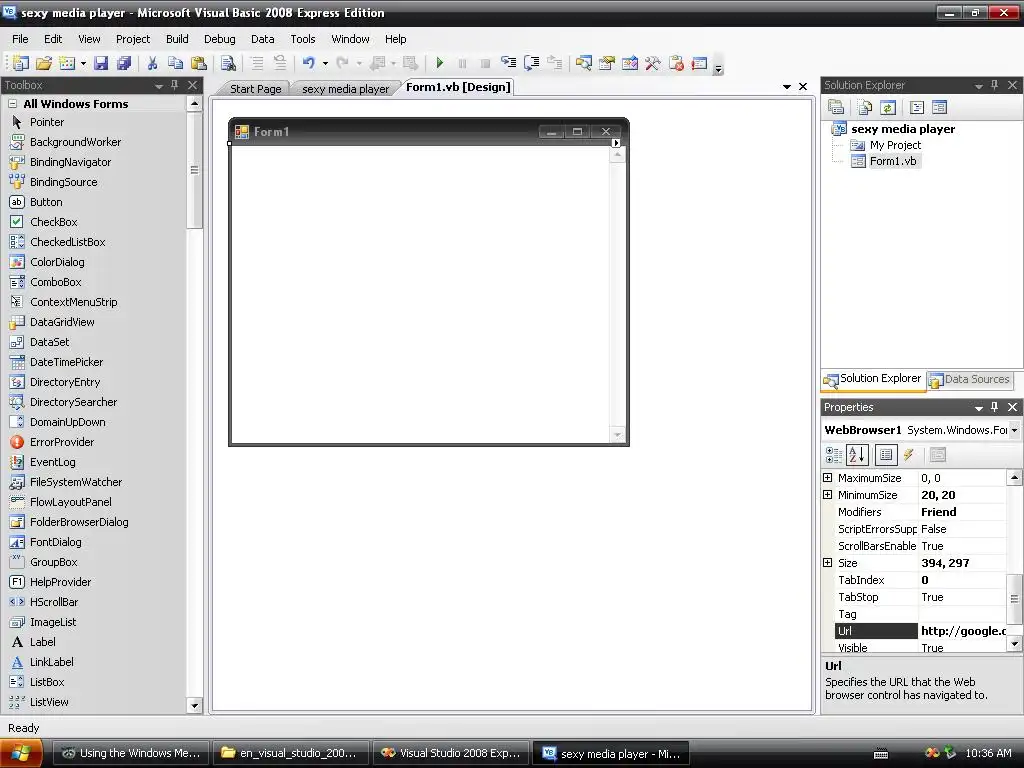Switch Properties grid to Categorized view

(834, 455)
